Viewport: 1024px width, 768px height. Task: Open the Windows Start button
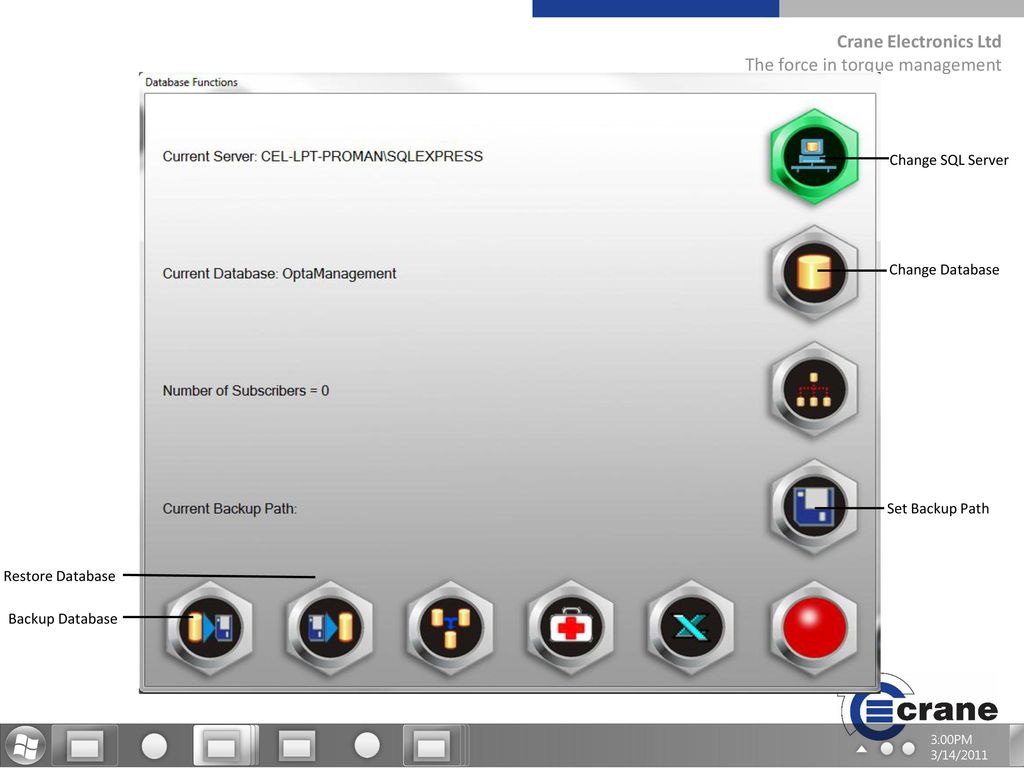coord(24,746)
